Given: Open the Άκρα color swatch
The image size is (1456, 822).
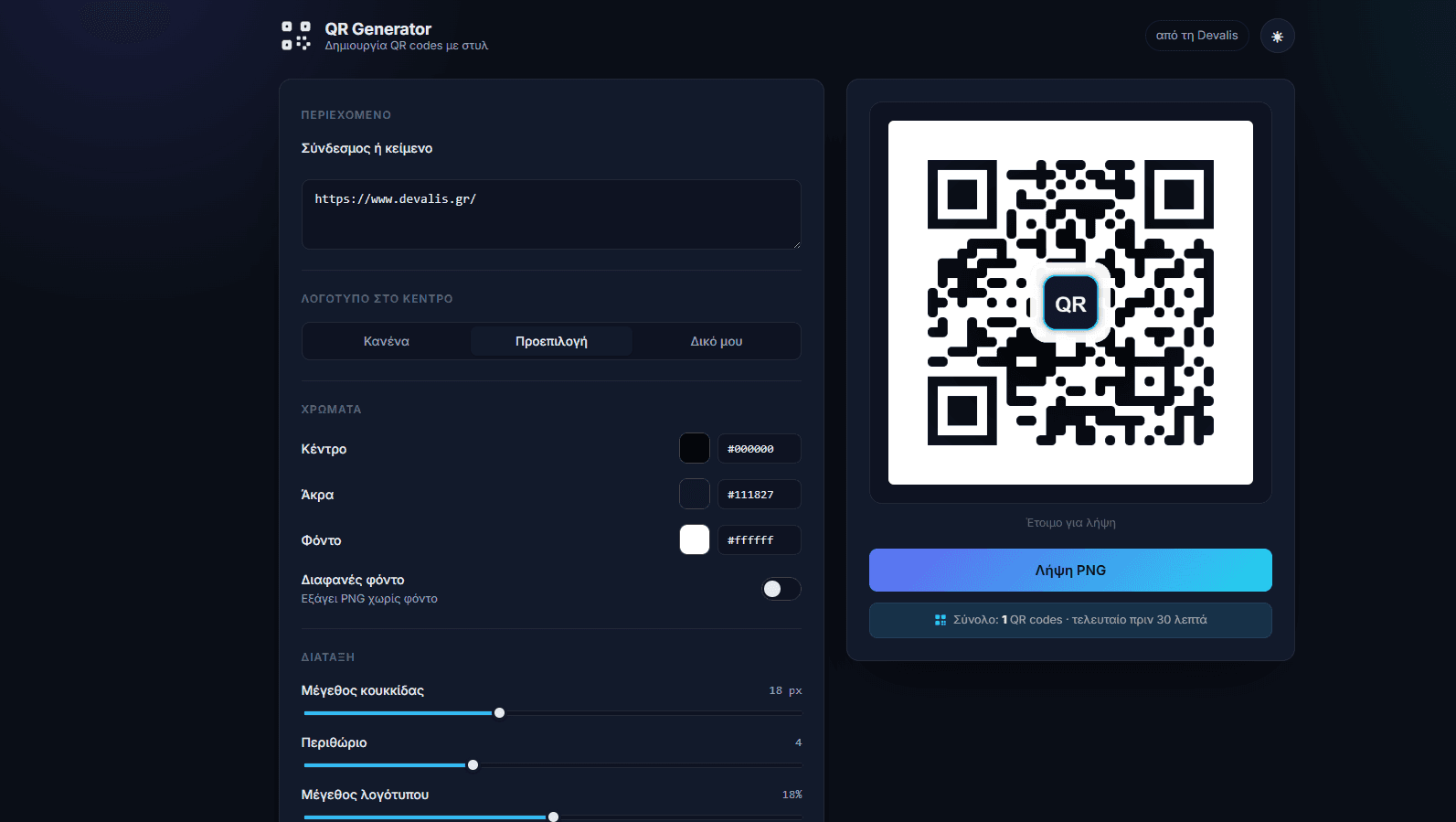Looking at the screenshot, I should tap(695, 494).
